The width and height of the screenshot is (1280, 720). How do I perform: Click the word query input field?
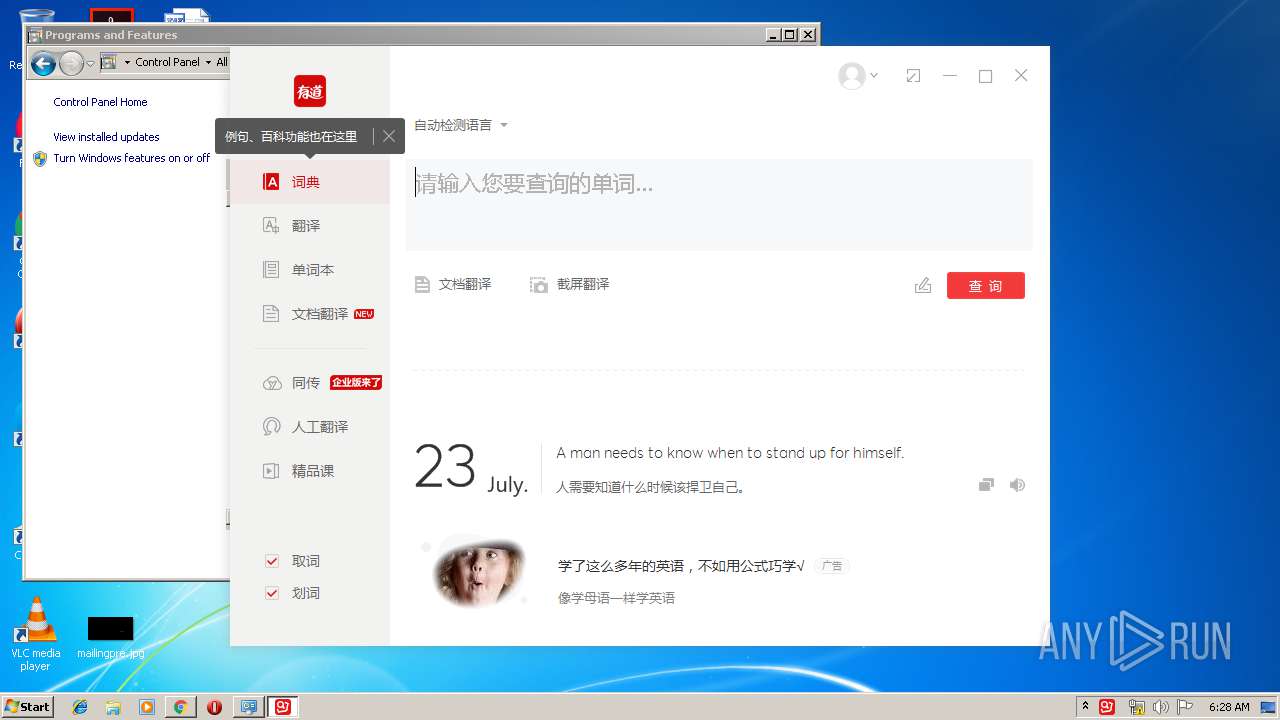point(719,204)
